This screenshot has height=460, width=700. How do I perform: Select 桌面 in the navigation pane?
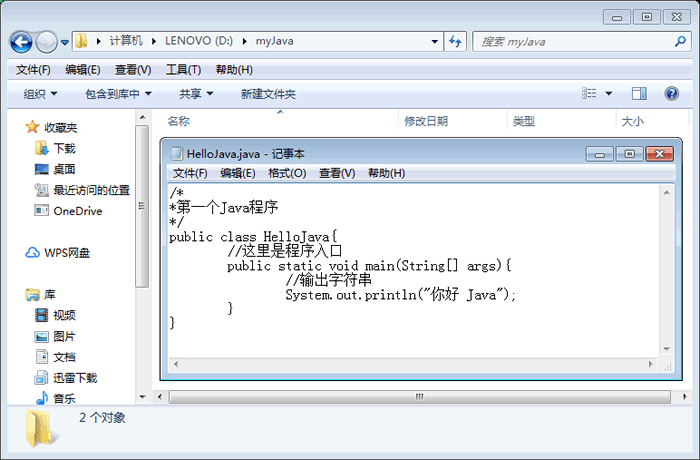pyautogui.click(x=64, y=169)
